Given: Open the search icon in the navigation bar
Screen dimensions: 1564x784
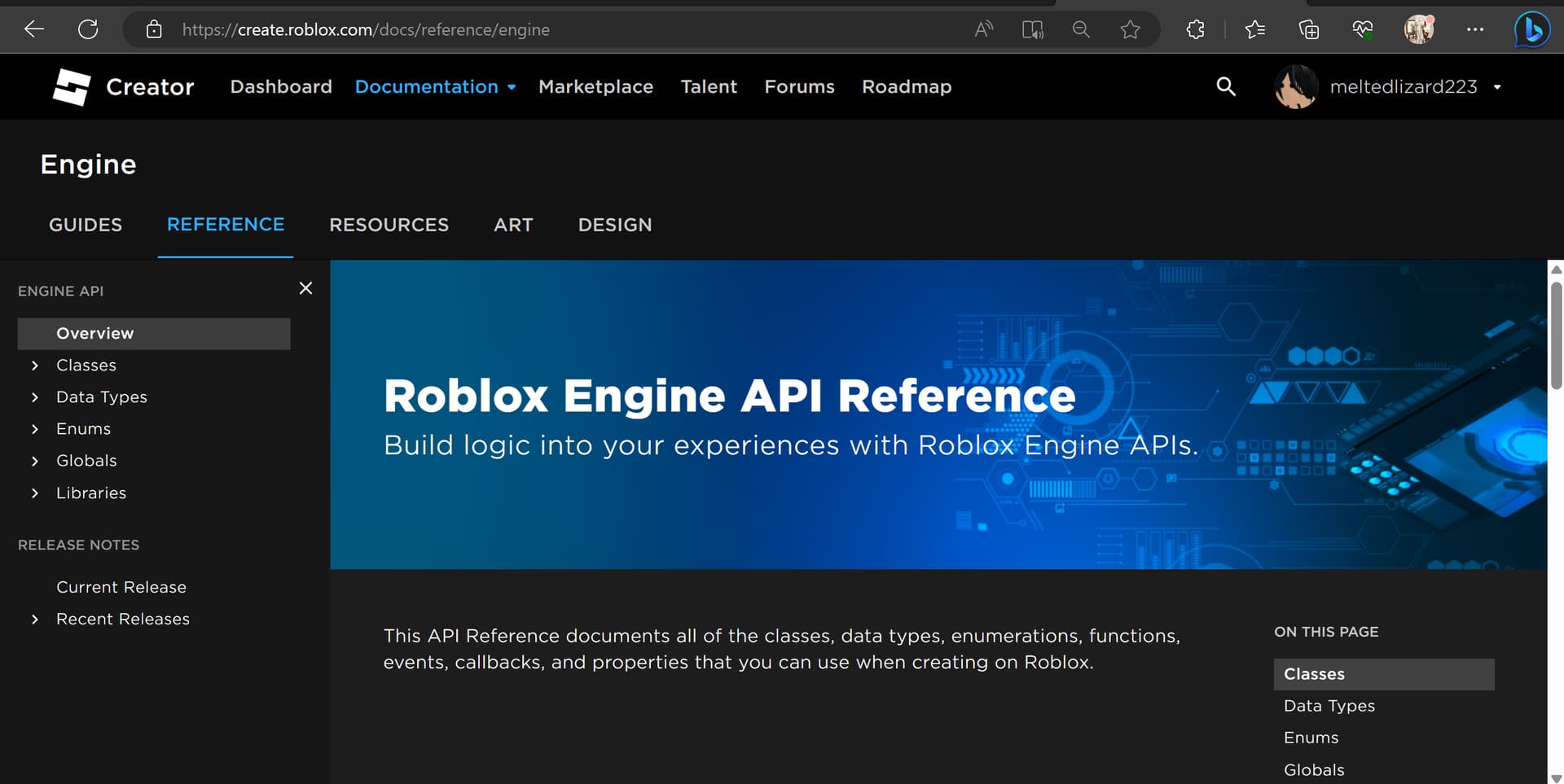Looking at the screenshot, I should pos(1226,86).
